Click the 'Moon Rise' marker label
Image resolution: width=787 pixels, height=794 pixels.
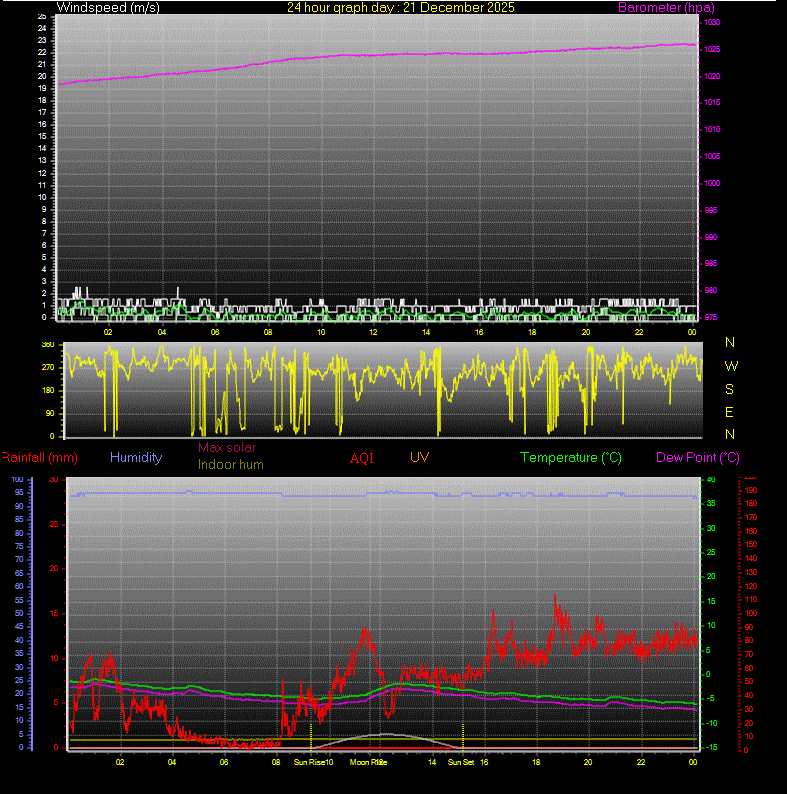[368, 762]
